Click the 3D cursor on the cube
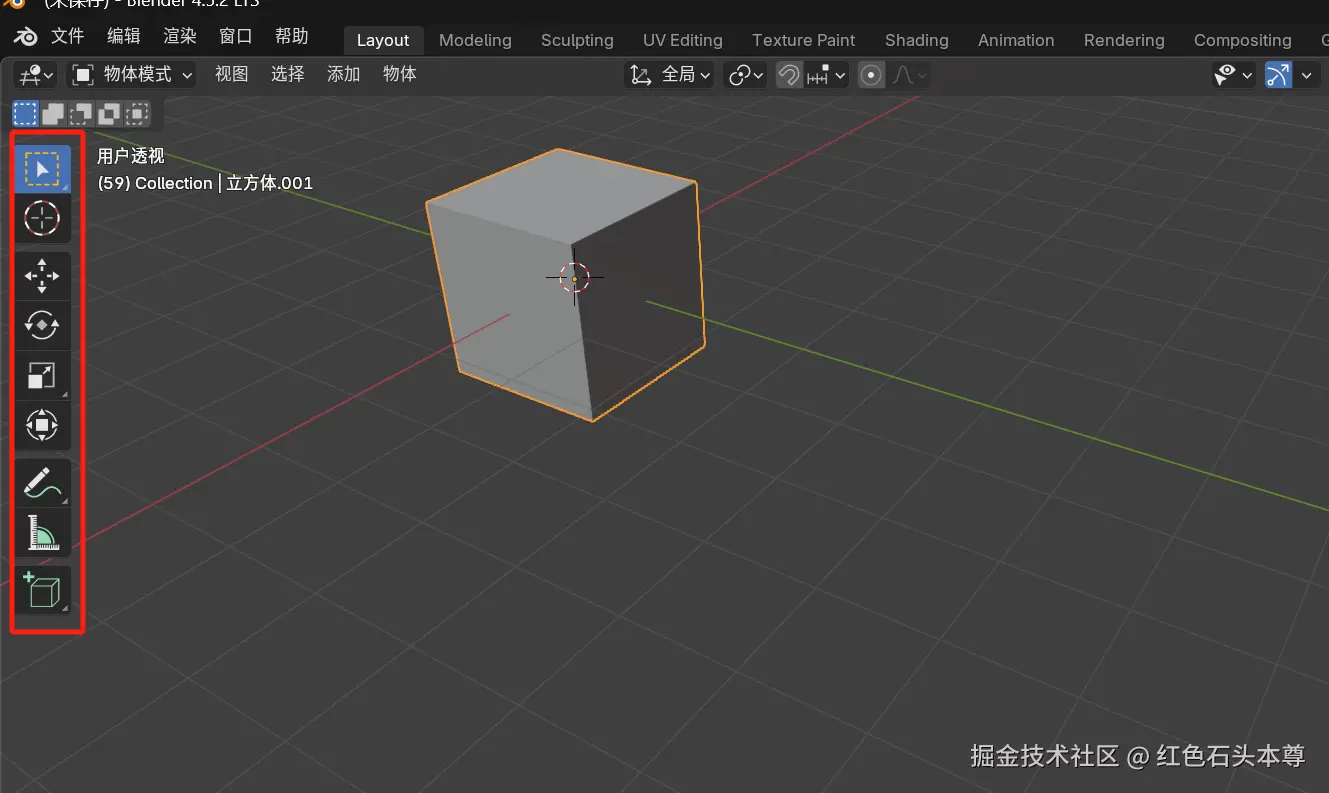The image size is (1329, 793). pyautogui.click(x=575, y=277)
